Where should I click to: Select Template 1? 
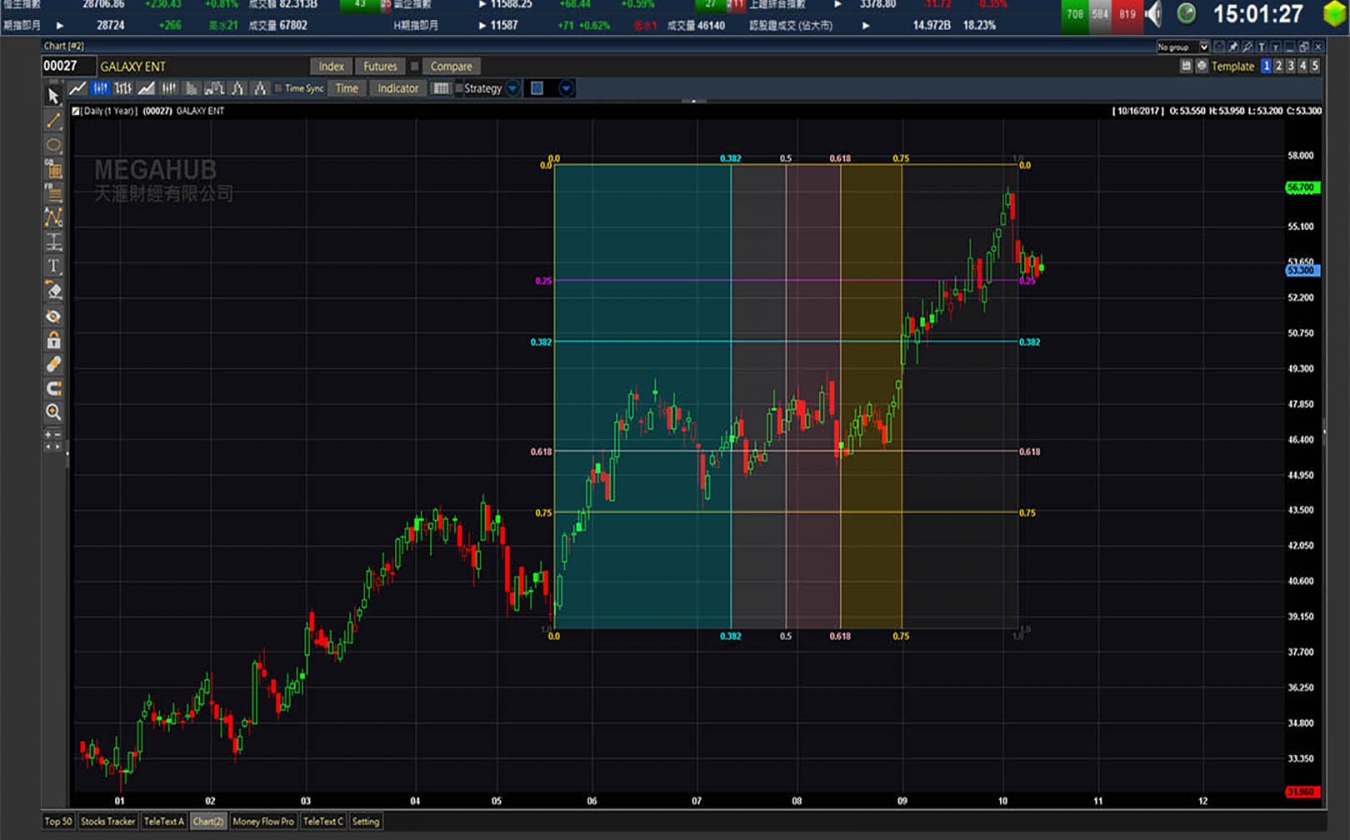[x=1266, y=66]
